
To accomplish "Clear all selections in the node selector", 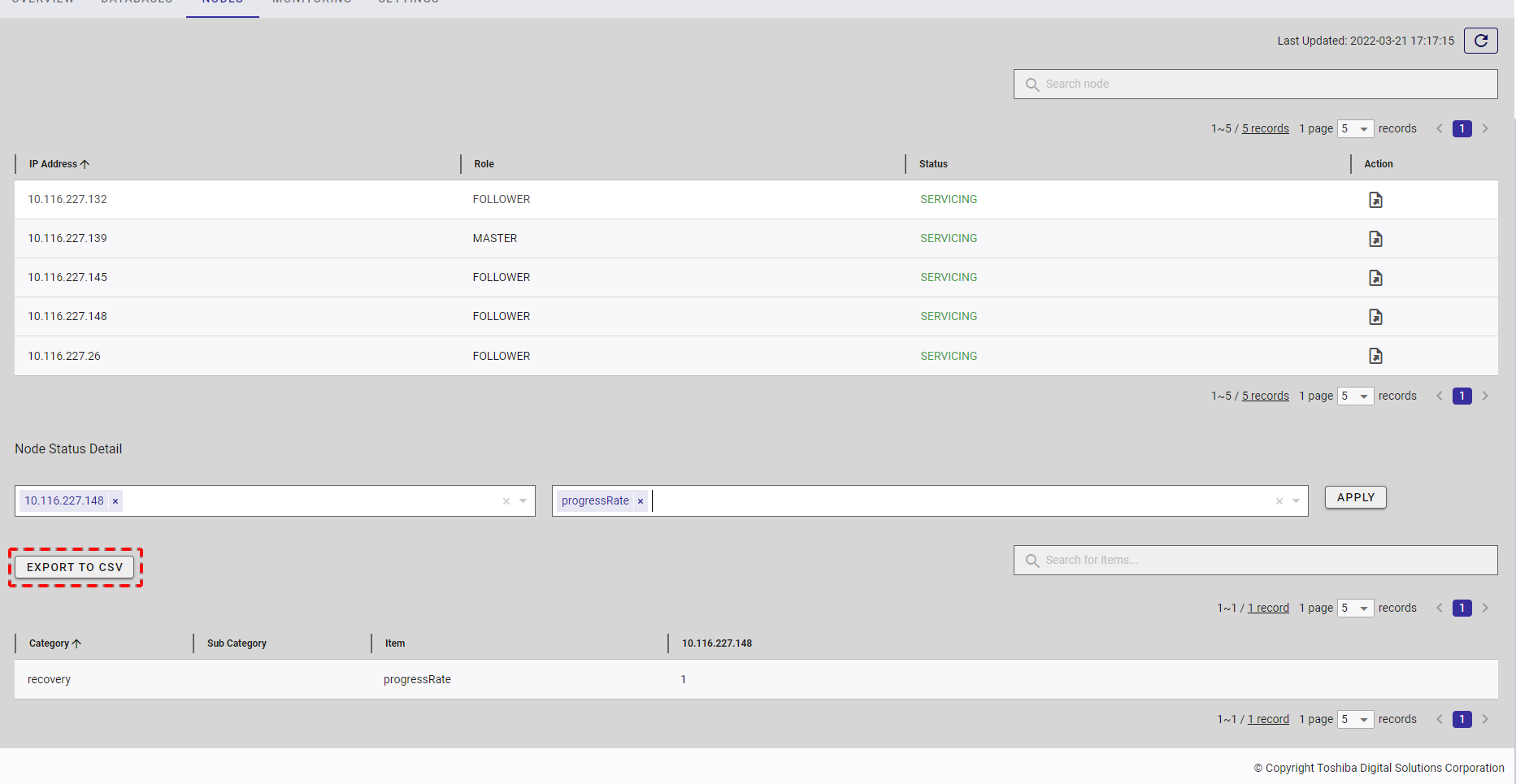I will [506, 501].
